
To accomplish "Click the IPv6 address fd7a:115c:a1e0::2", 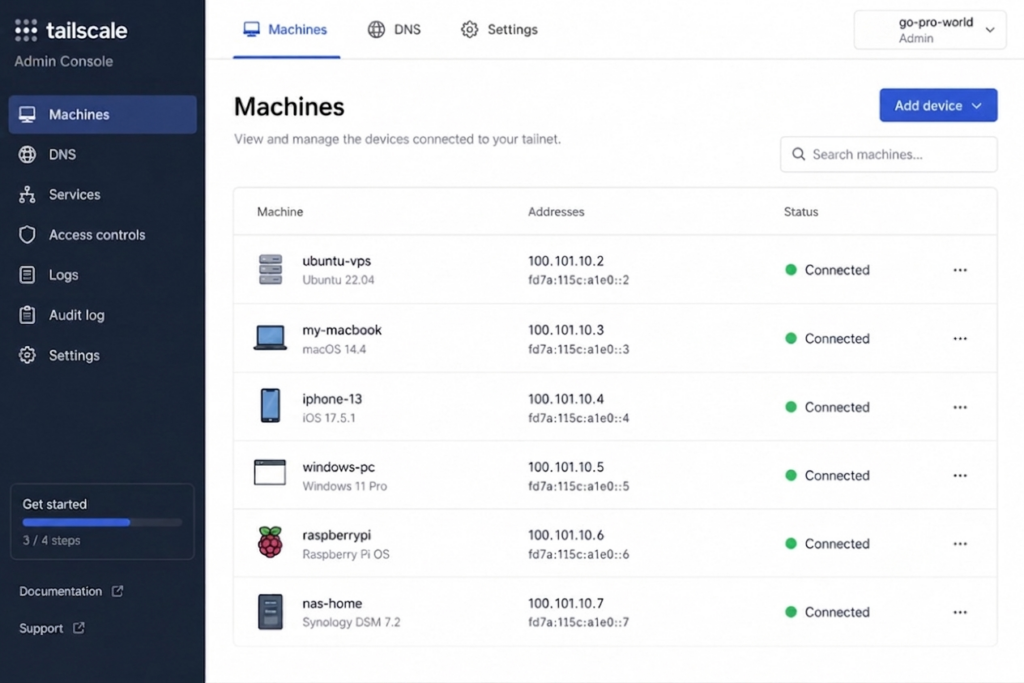I will point(579,280).
